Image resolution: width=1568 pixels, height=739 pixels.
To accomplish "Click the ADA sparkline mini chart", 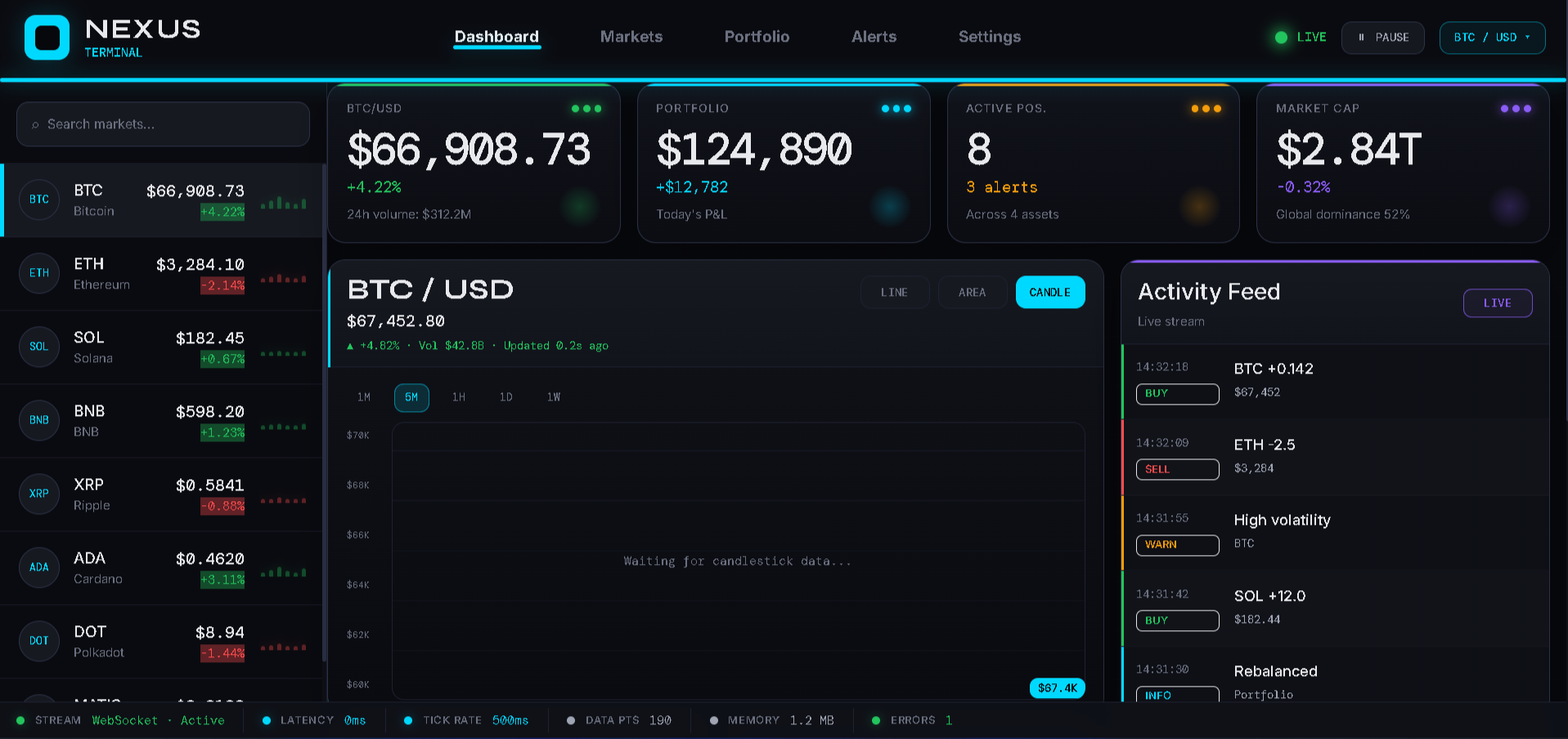I will (284, 571).
